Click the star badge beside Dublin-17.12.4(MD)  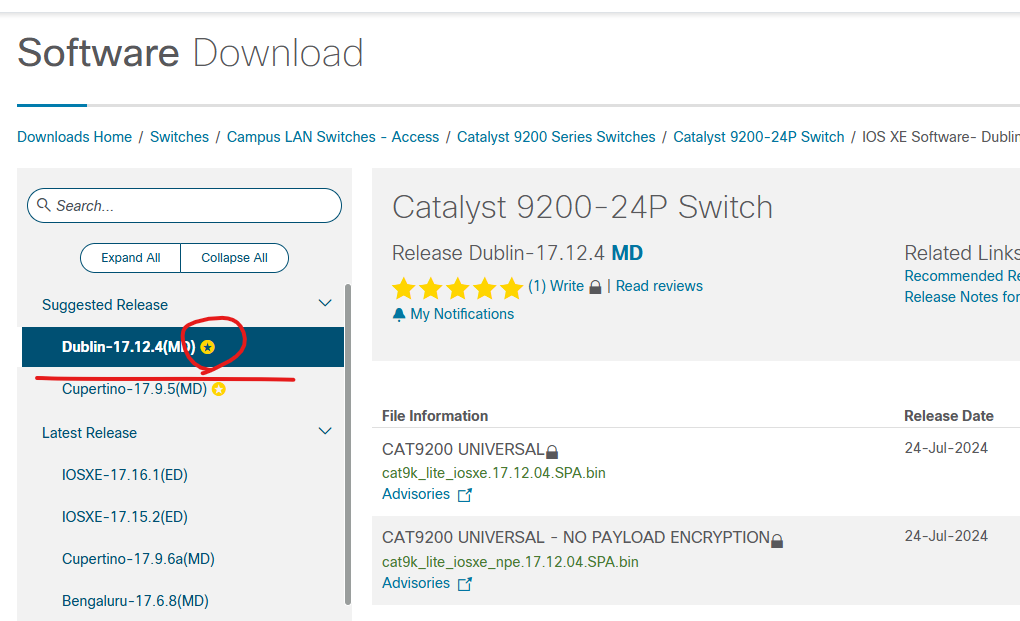[x=208, y=347]
